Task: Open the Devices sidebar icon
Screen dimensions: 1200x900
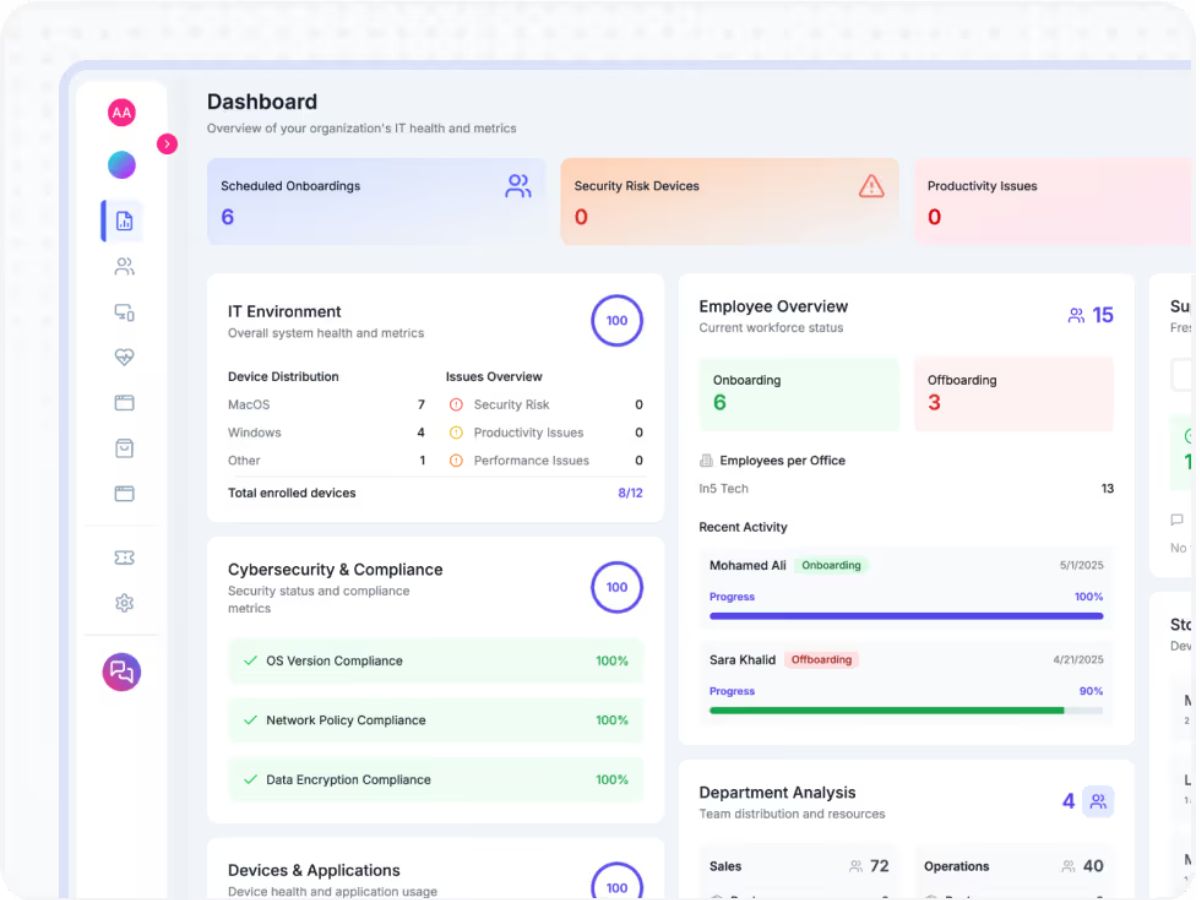Action: pos(124,312)
